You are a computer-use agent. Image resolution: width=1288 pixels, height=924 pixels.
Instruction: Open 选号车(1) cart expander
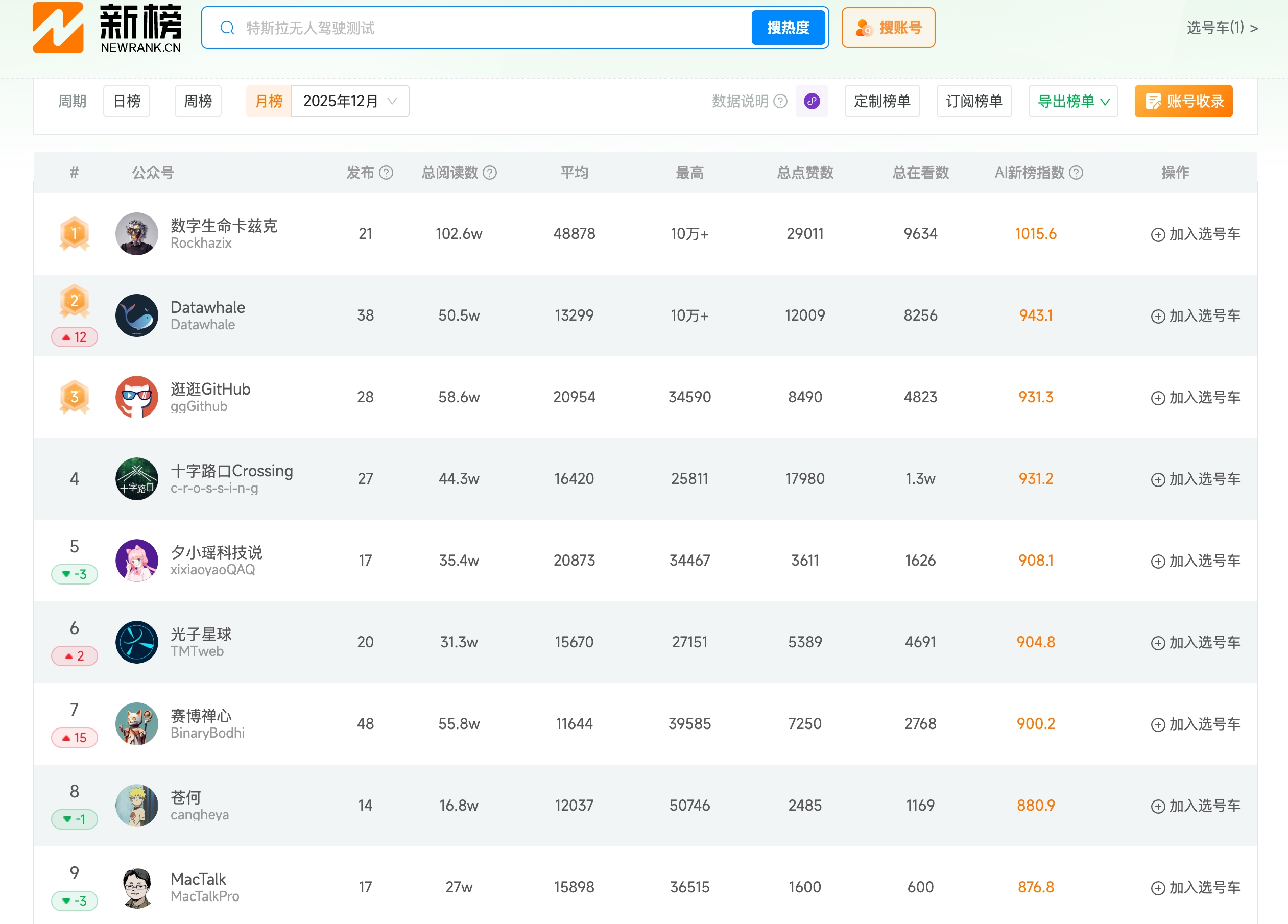coord(1222,27)
